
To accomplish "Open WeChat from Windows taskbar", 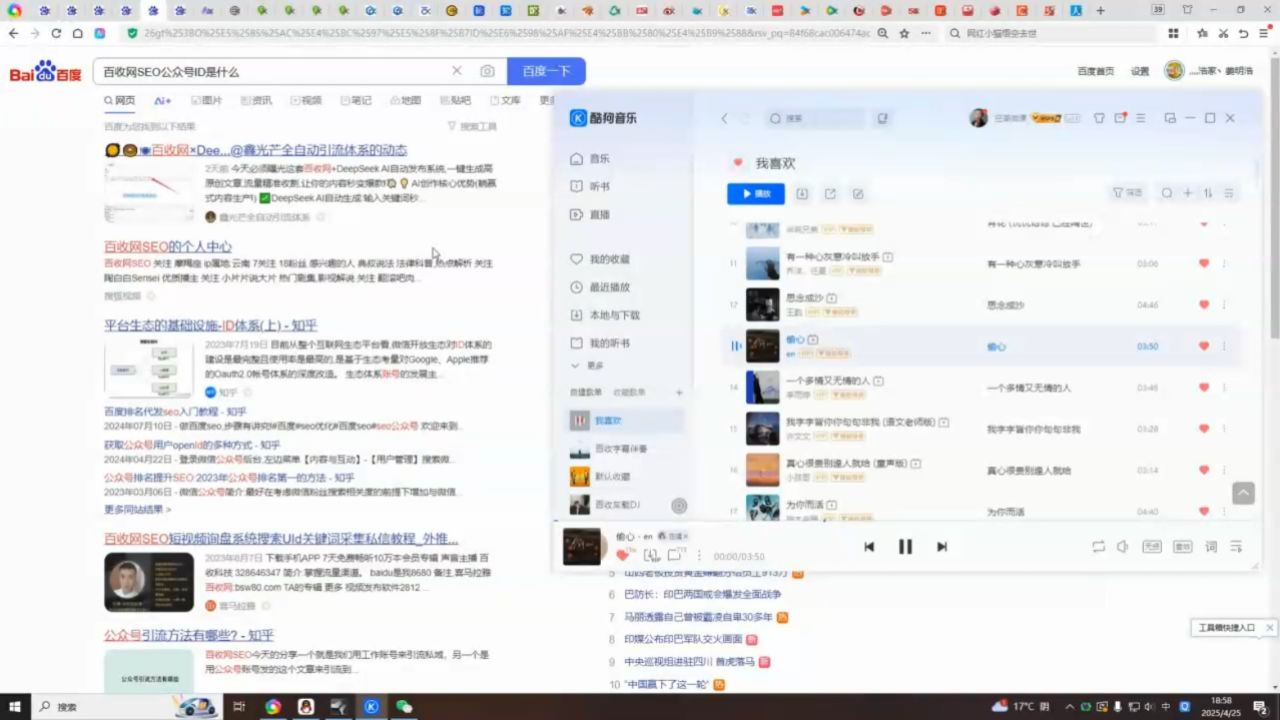I will point(404,706).
